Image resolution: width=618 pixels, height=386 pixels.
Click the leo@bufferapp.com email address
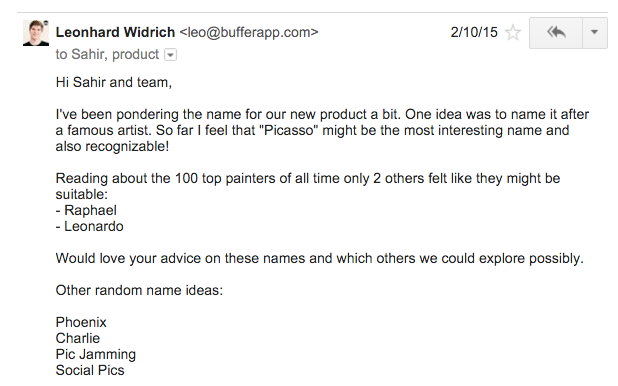point(249,32)
